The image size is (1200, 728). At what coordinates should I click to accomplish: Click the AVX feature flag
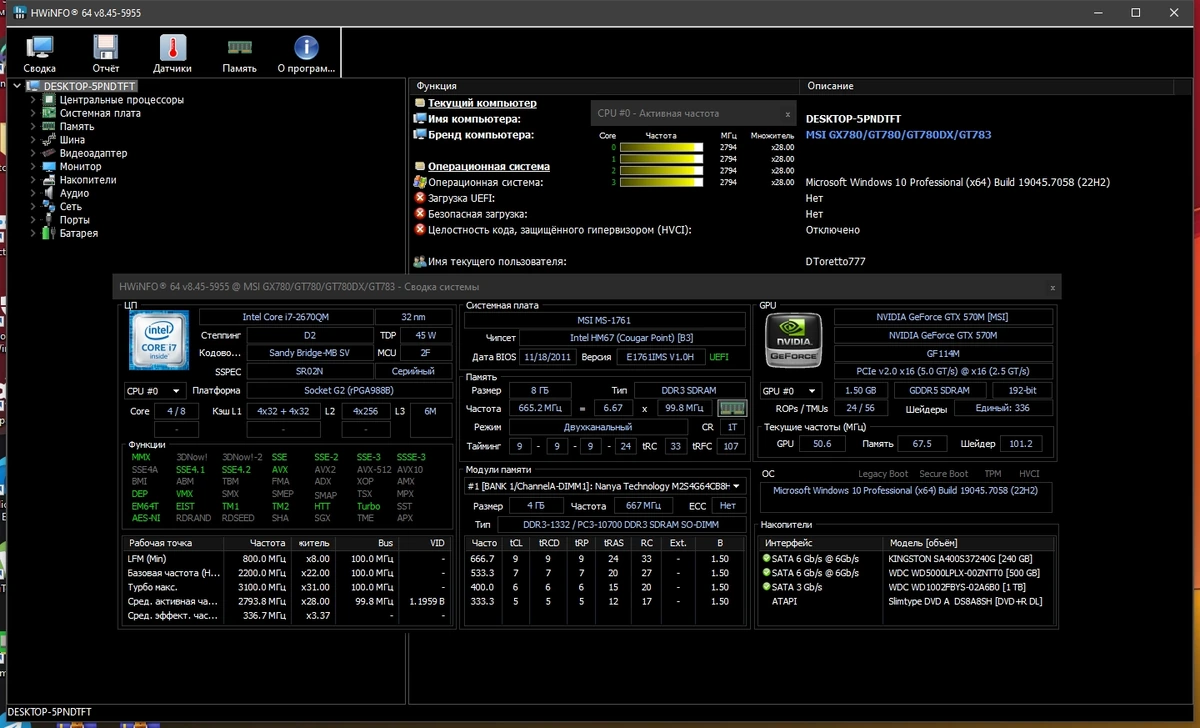tap(280, 469)
